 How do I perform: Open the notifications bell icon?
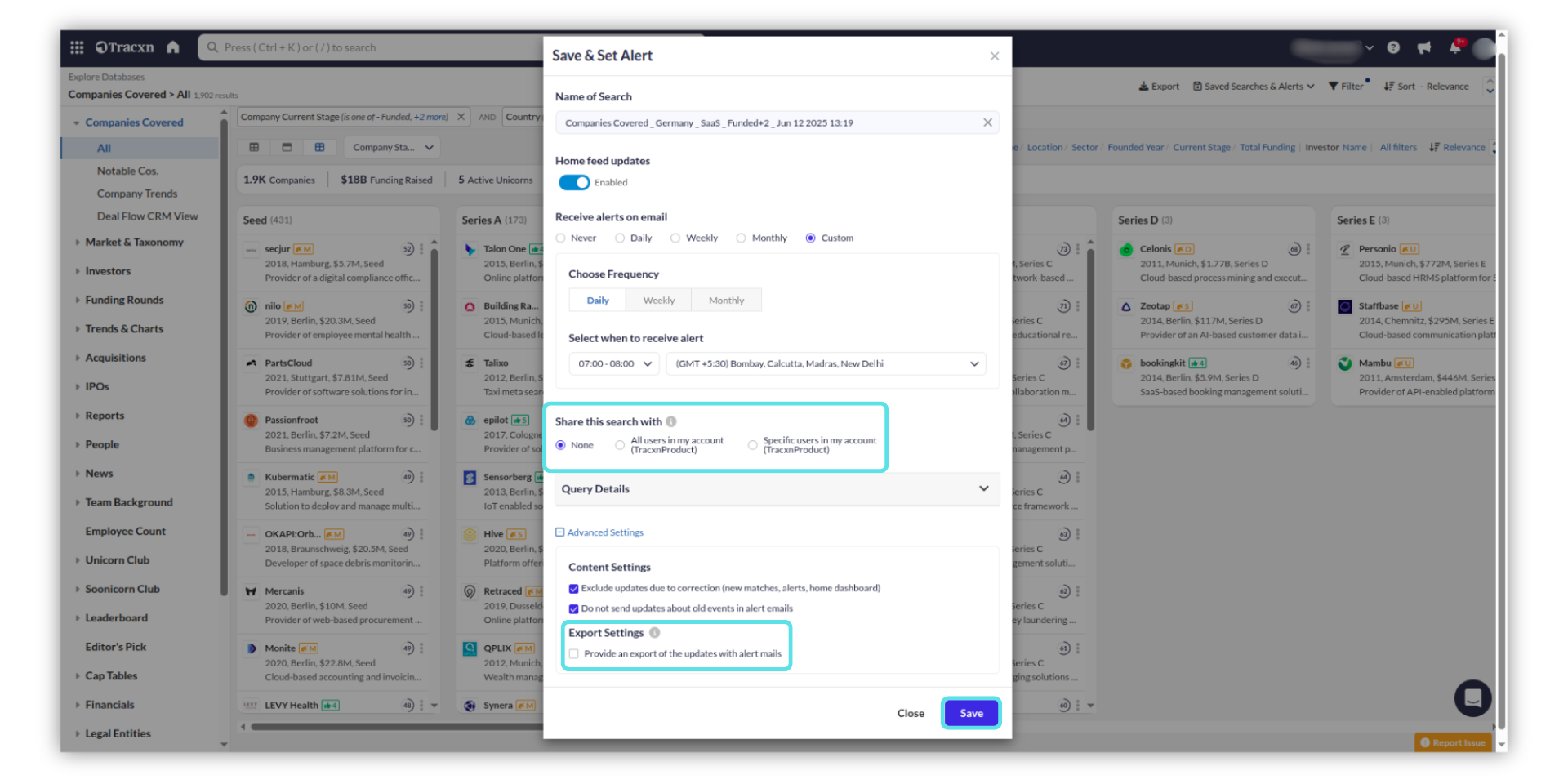coord(1454,47)
